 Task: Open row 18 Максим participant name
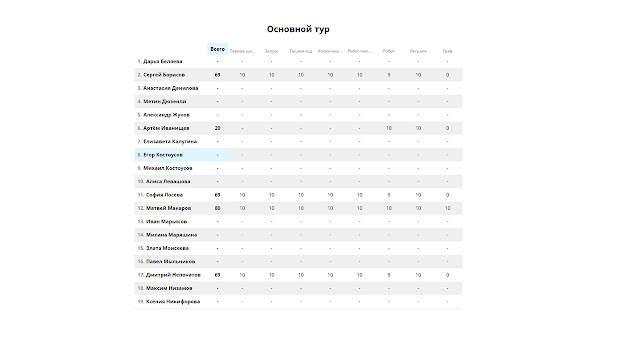(x=169, y=288)
